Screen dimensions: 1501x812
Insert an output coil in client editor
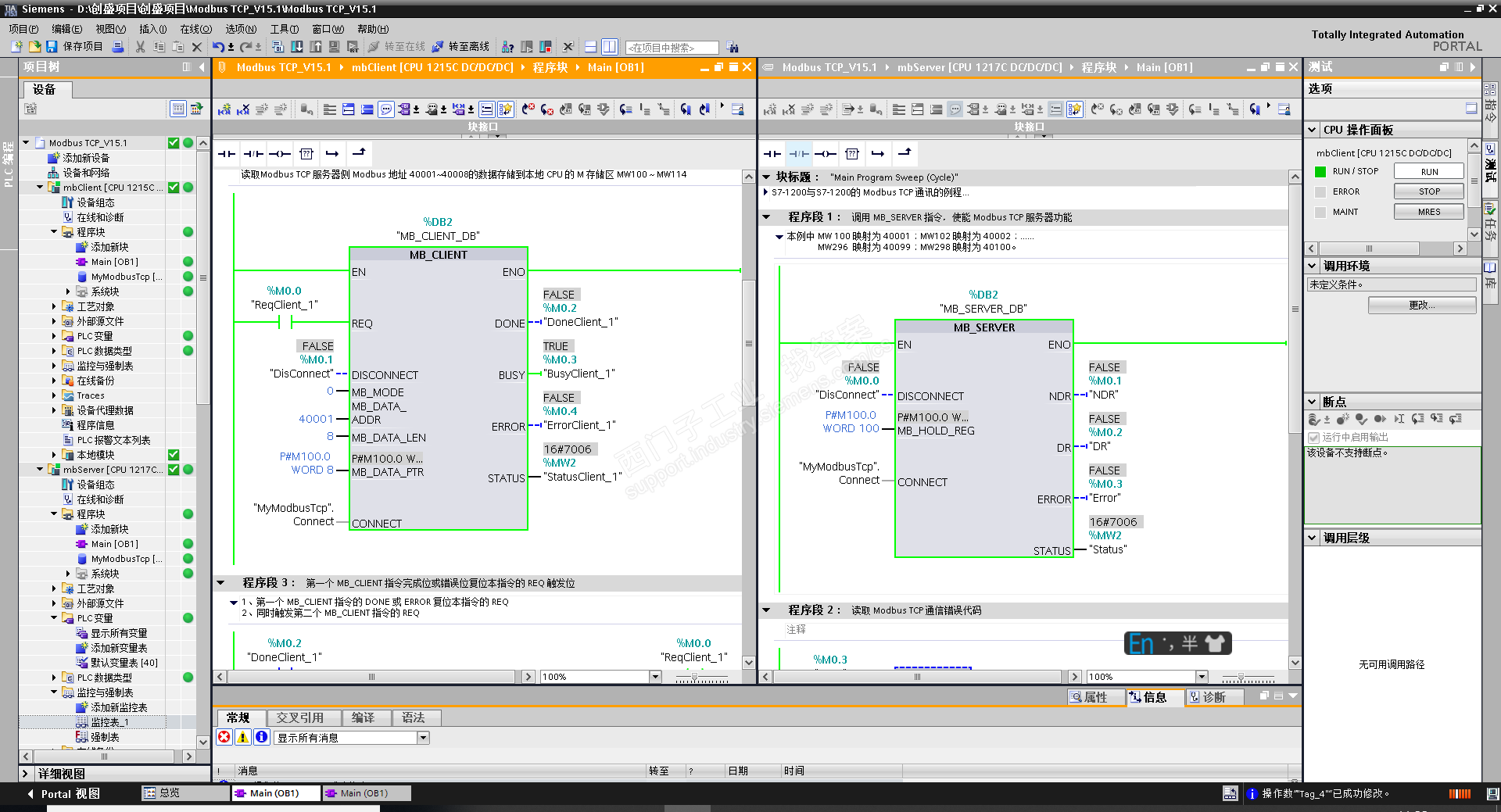point(279,154)
